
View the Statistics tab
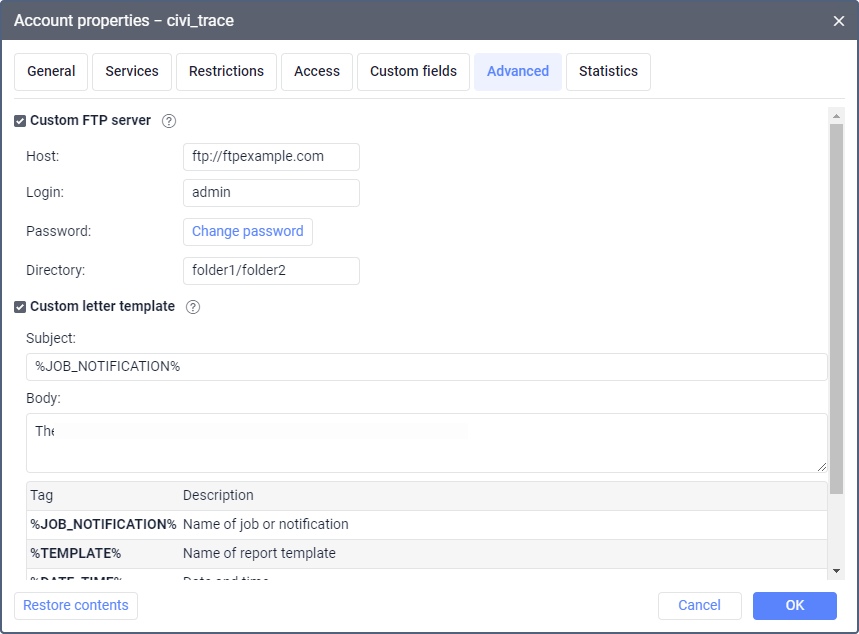[x=608, y=72]
